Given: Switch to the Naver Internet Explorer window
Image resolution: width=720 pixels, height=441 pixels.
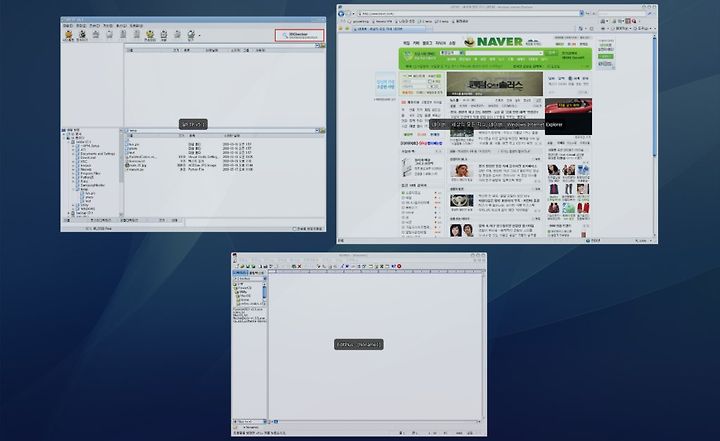Looking at the screenshot, I should (x=497, y=124).
